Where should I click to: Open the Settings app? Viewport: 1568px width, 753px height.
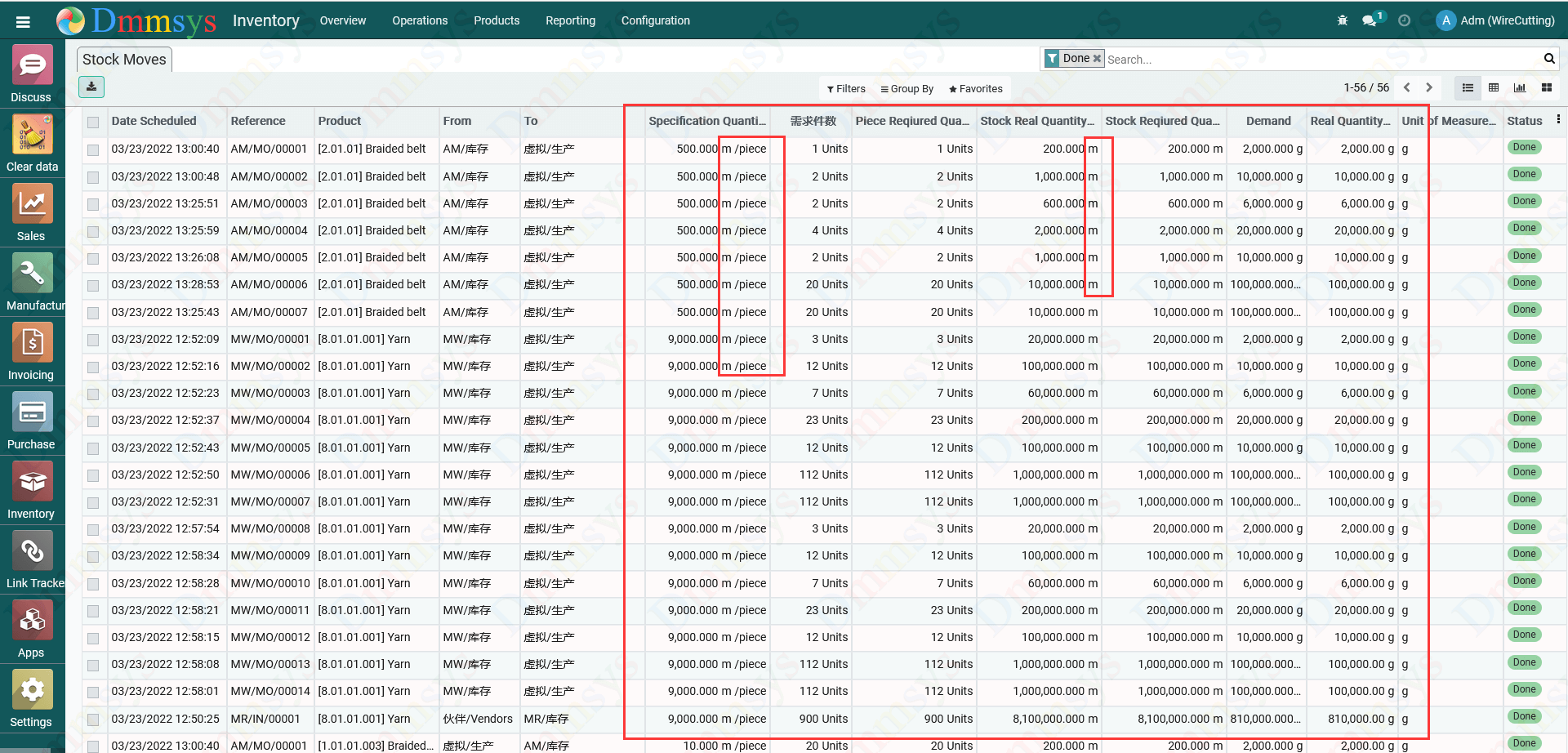tap(32, 699)
